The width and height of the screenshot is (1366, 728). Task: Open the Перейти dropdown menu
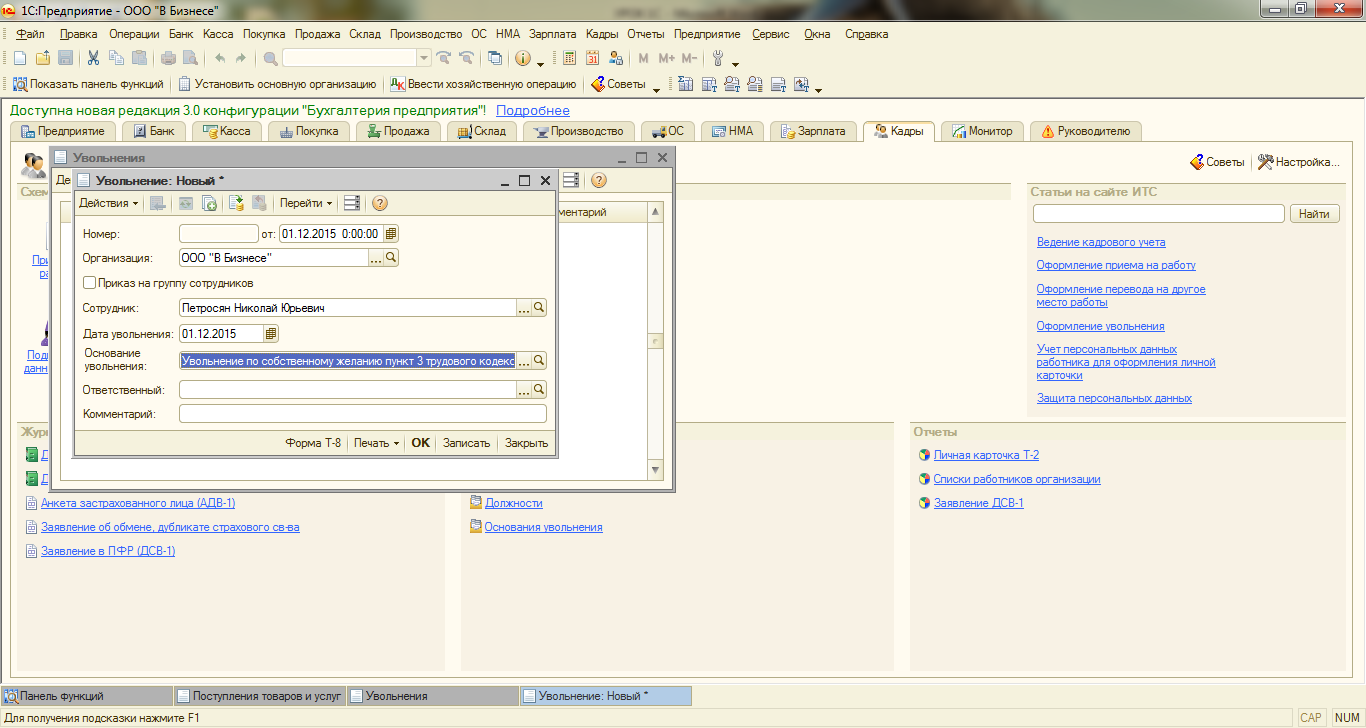(306, 203)
